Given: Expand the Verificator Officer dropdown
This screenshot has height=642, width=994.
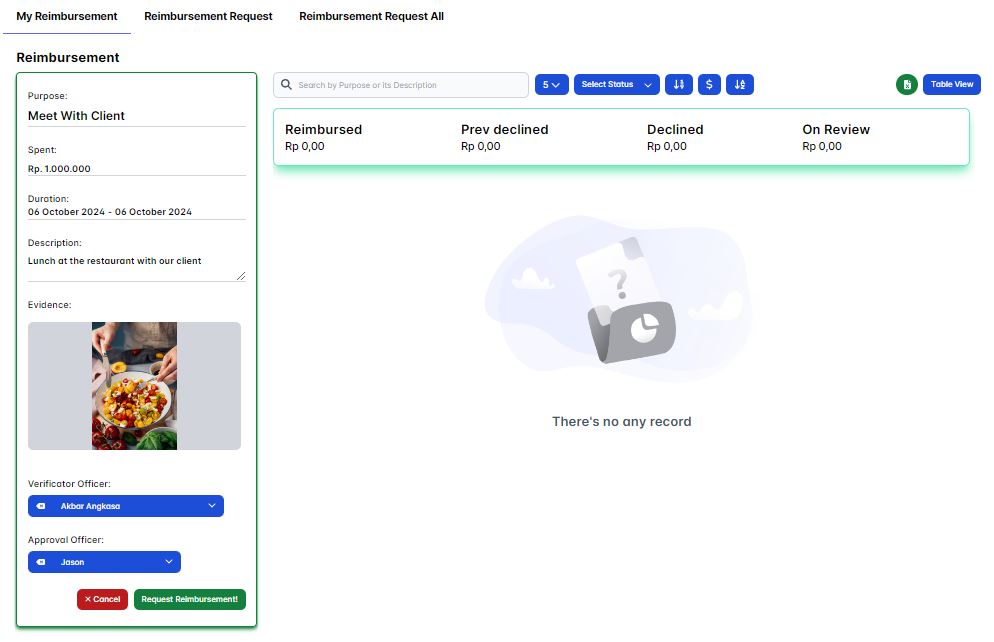Looking at the screenshot, I should coord(211,507).
